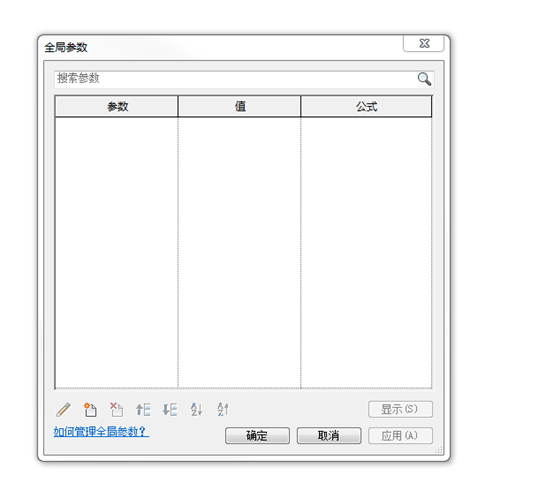Sort parameters in descending order
The width and height of the screenshot is (554, 490).
223,410
